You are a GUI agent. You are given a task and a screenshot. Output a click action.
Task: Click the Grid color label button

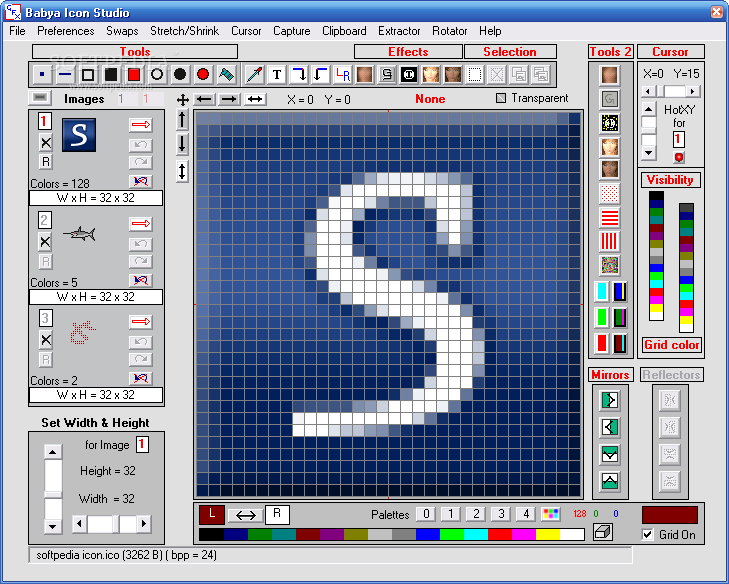pyautogui.click(x=671, y=345)
